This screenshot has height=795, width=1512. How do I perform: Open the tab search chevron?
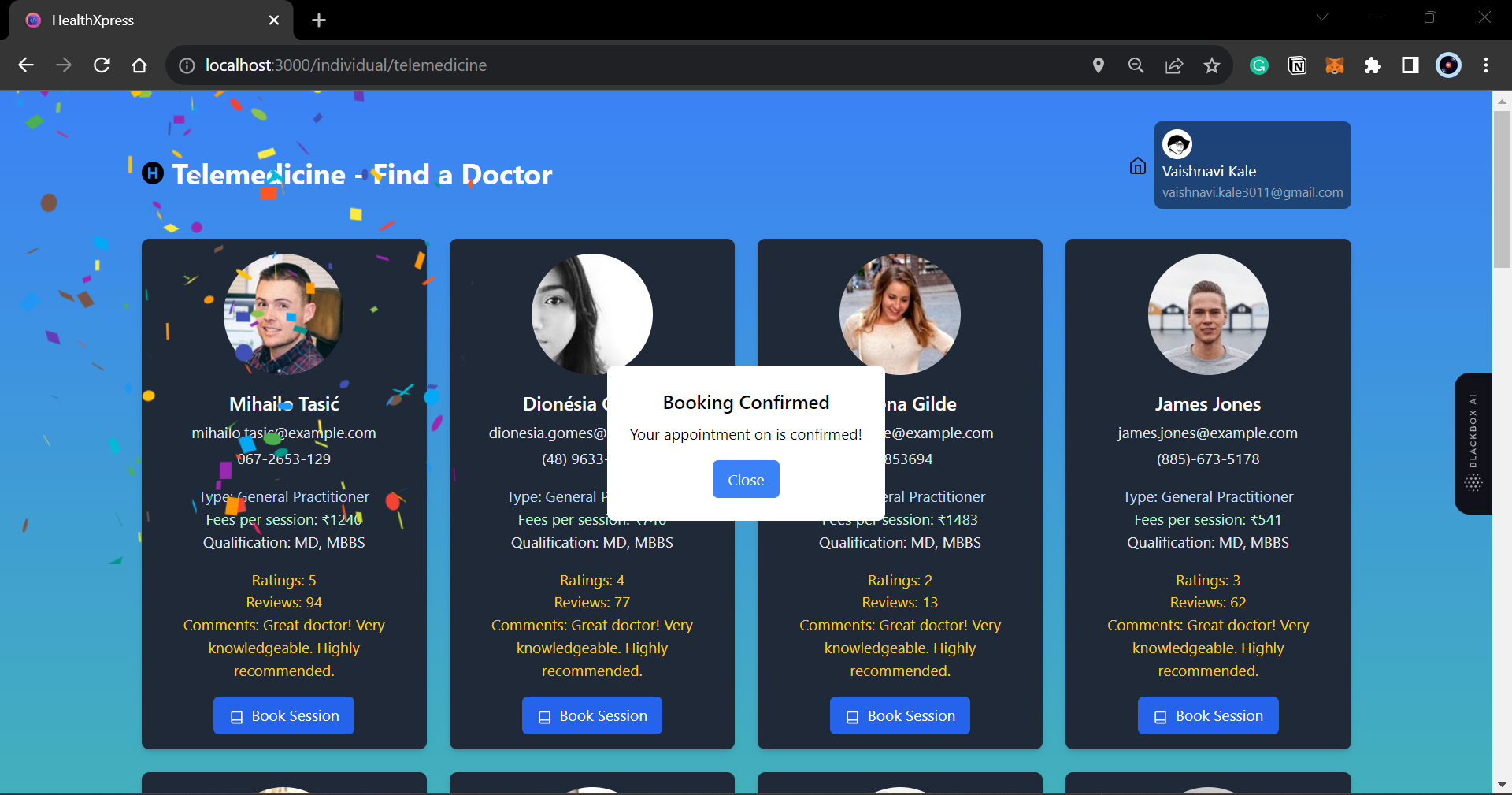1322,17
